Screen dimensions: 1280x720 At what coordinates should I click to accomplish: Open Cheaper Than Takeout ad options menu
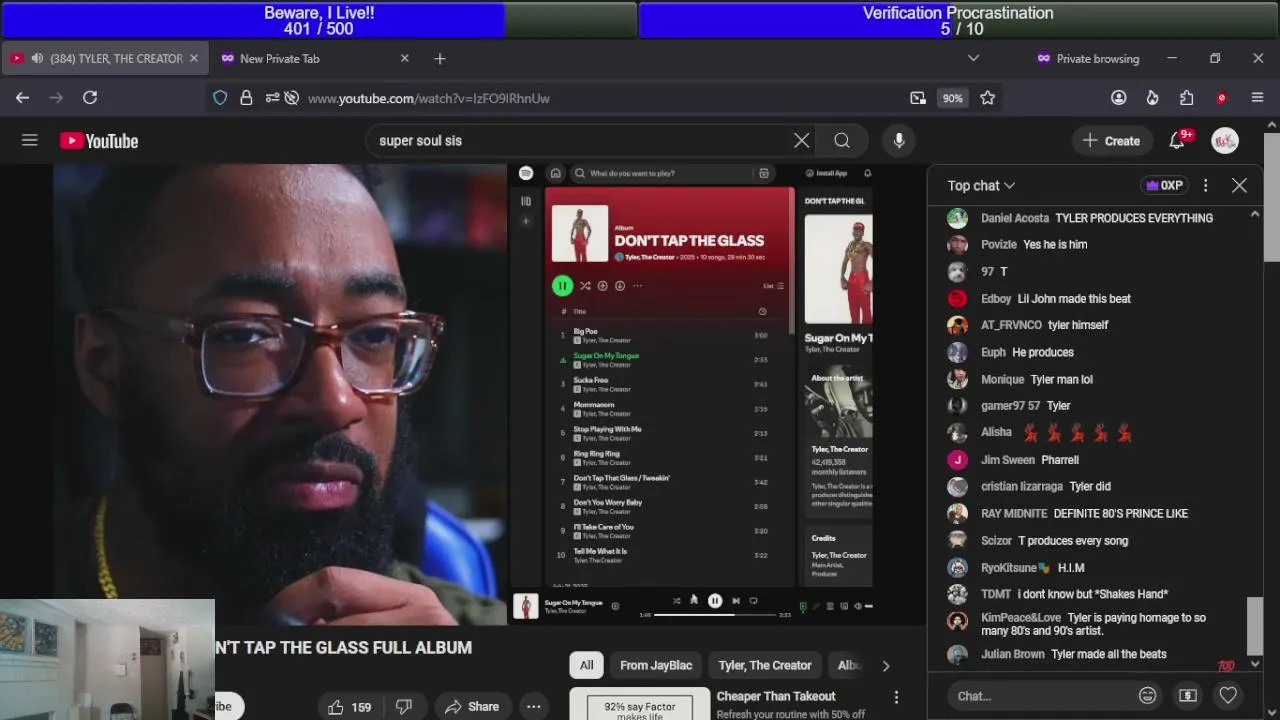(896, 697)
